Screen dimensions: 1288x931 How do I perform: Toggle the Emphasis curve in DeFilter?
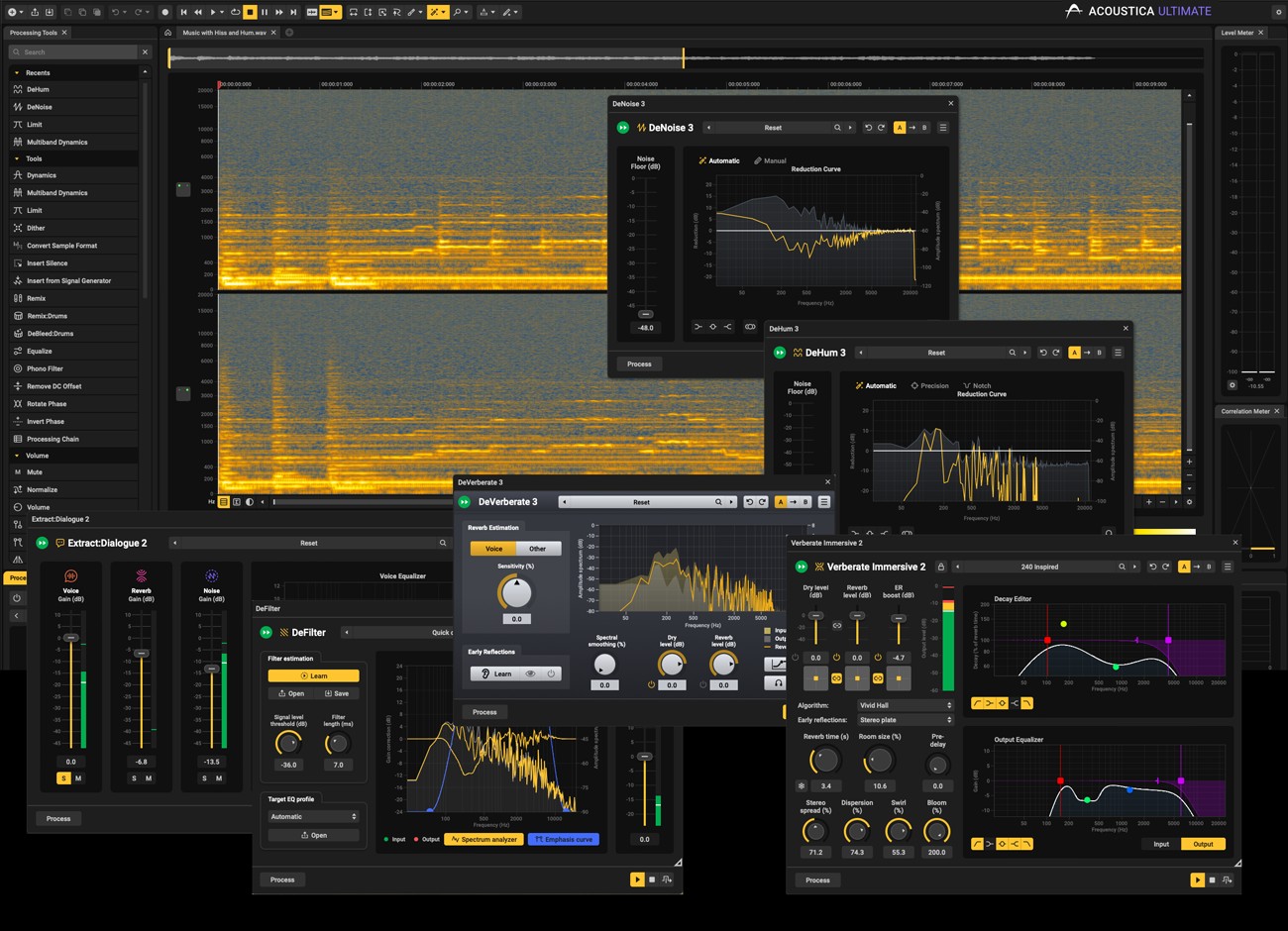[x=564, y=839]
